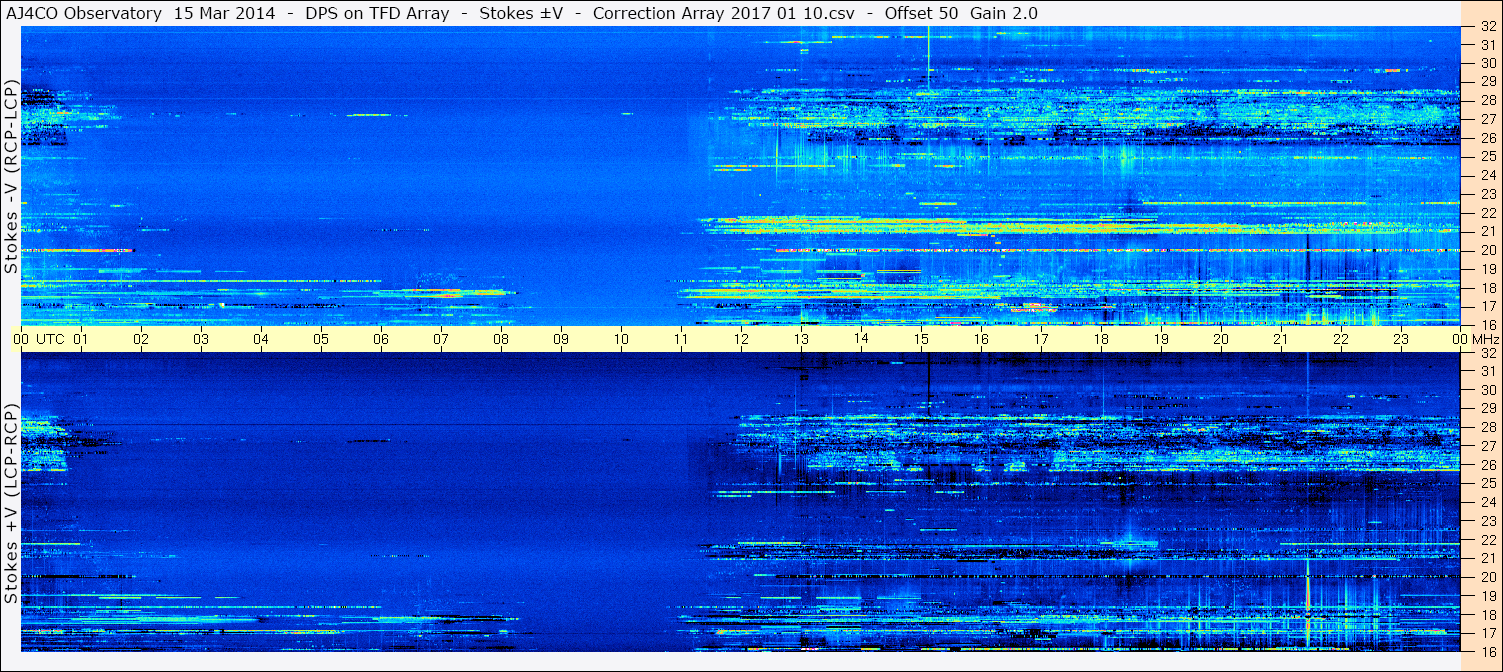Click 30 MHz on Stokes -V frequency scale
Viewport: 1503px width, 672px height.
point(1488,63)
